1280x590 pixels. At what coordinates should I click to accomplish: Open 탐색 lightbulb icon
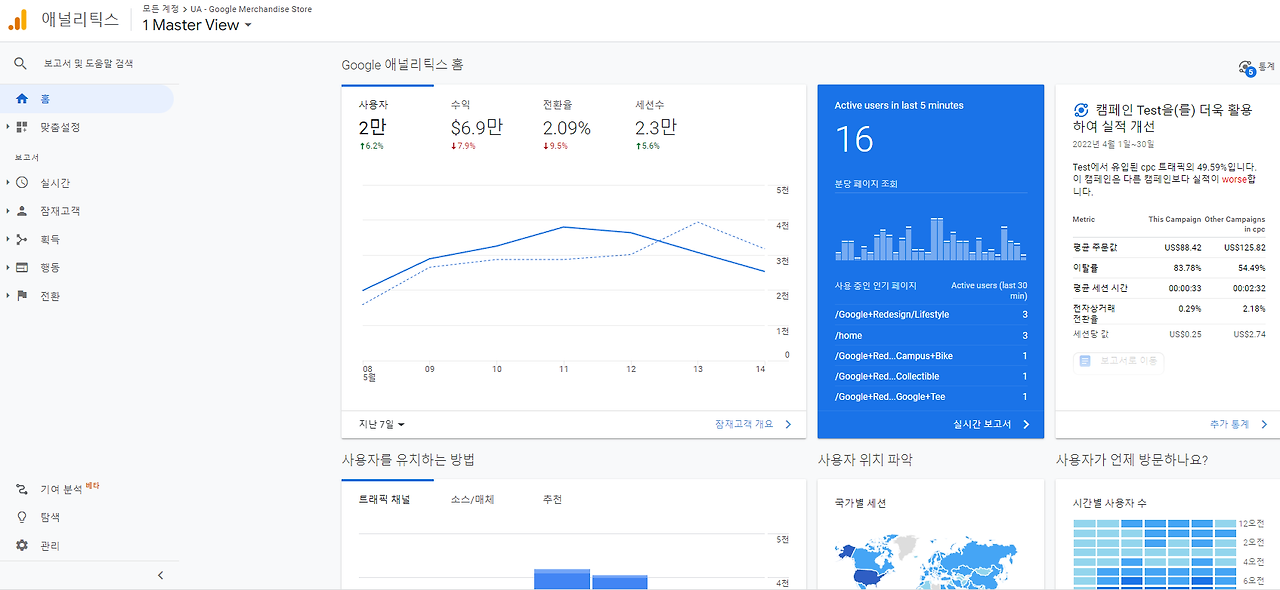point(22,518)
